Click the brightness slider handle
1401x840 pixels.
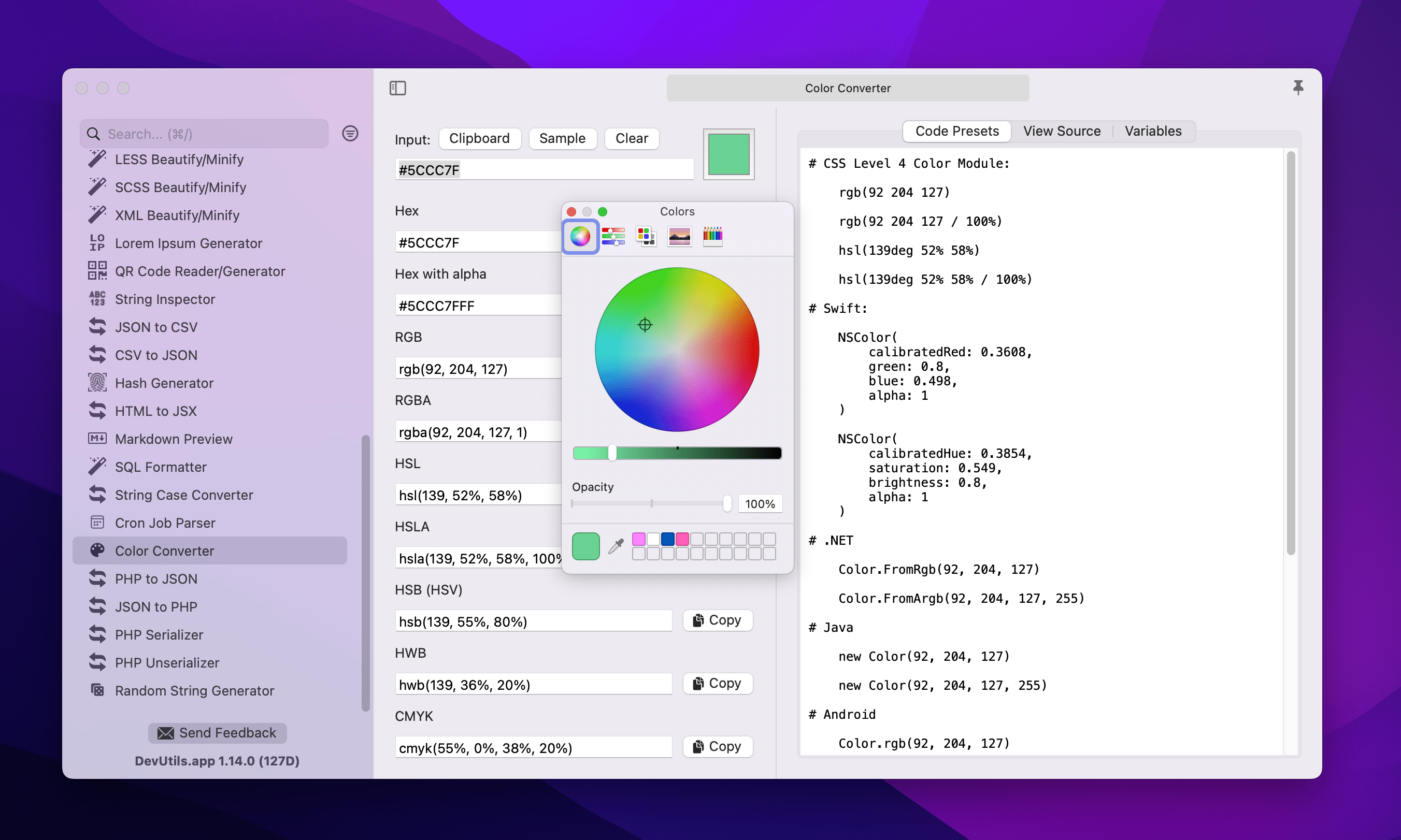point(612,453)
